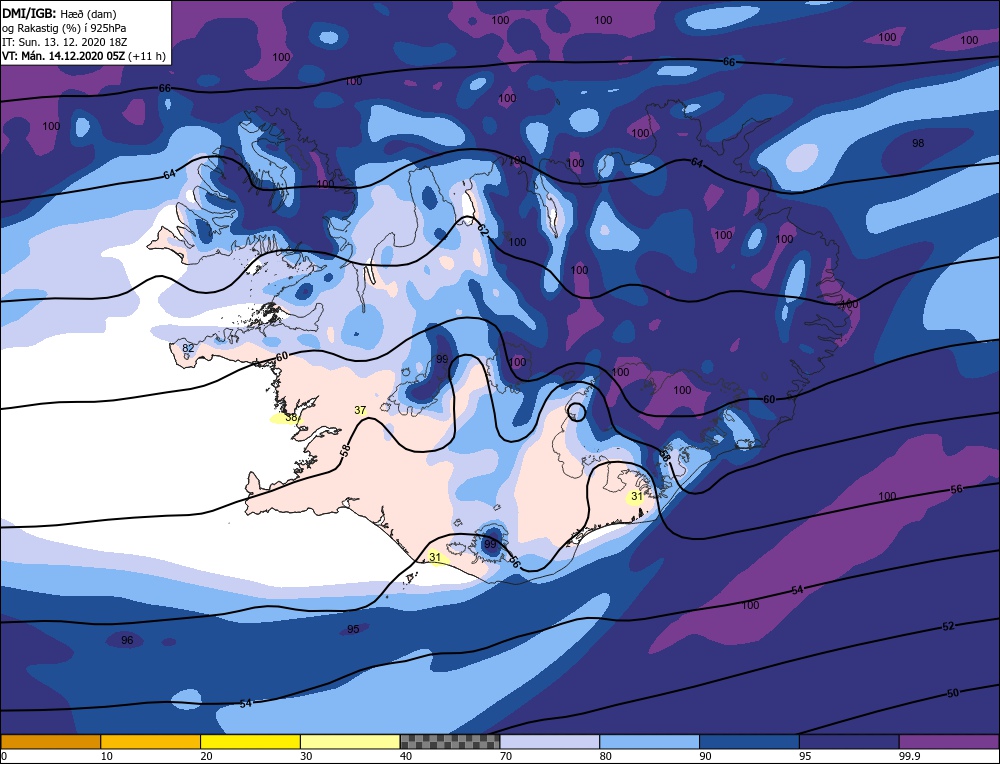Select the 'og Rakastig (%) í 925hPa' line
This screenshot has height=764, width=1000.
(64, 28)
